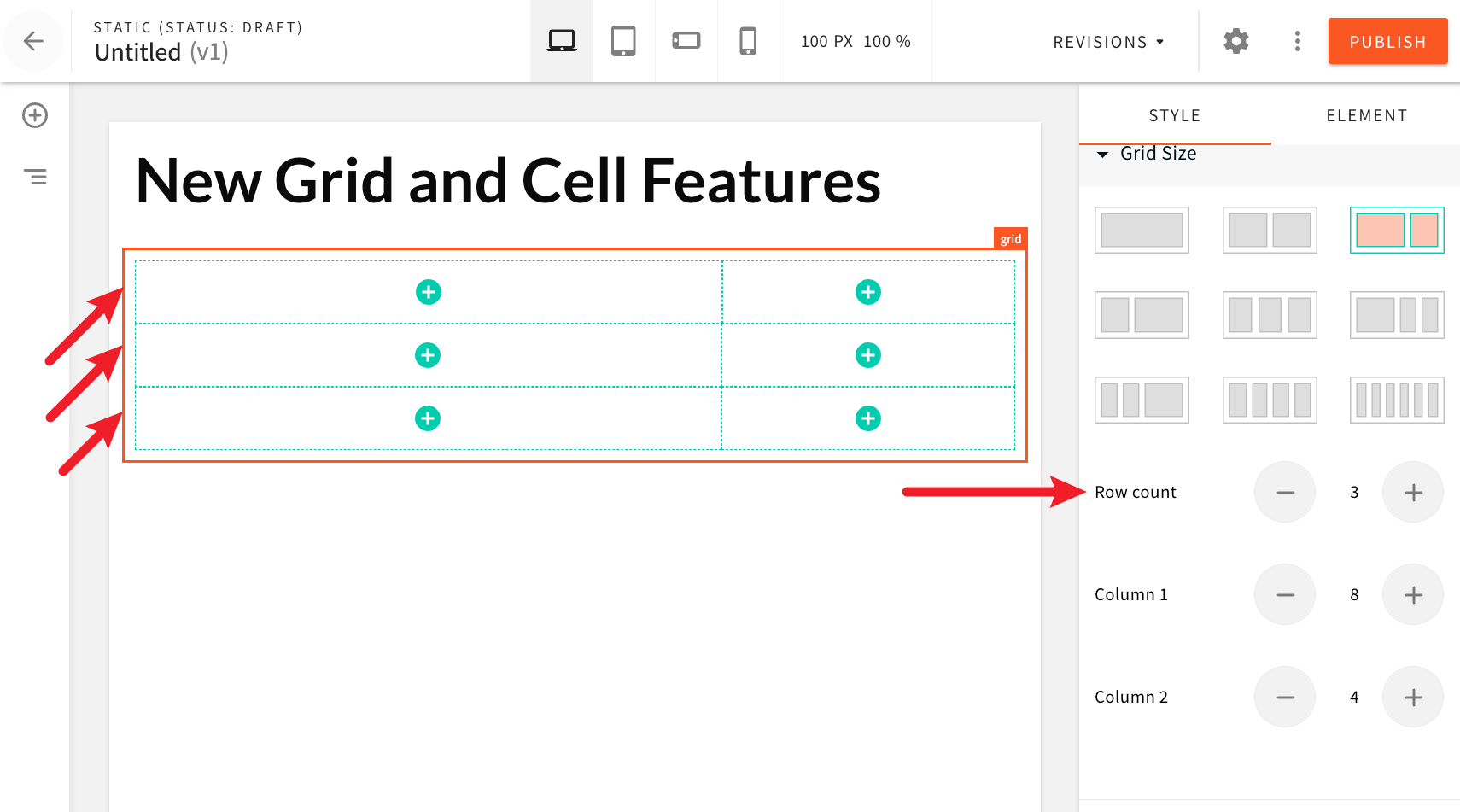
Task: Select the currently active two-column highlighted preset
Action: (1397, 230)
